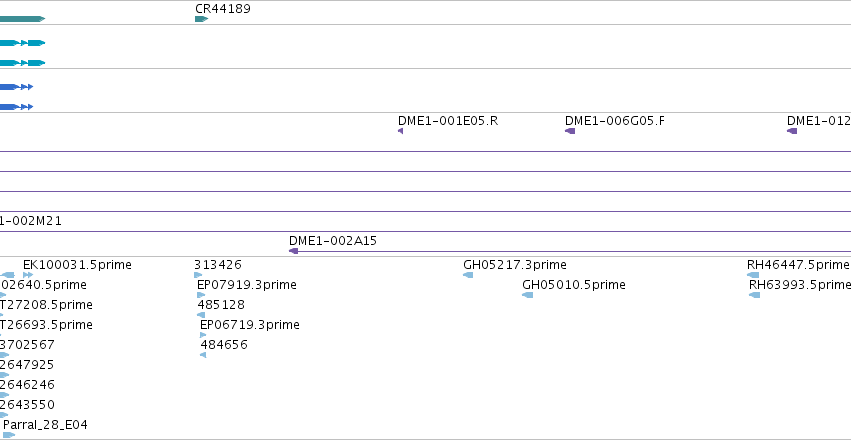Viewport: 851px width, 440px height.
Task: Click the 2647925 feature arrow
Action: [x=4, y=375]
